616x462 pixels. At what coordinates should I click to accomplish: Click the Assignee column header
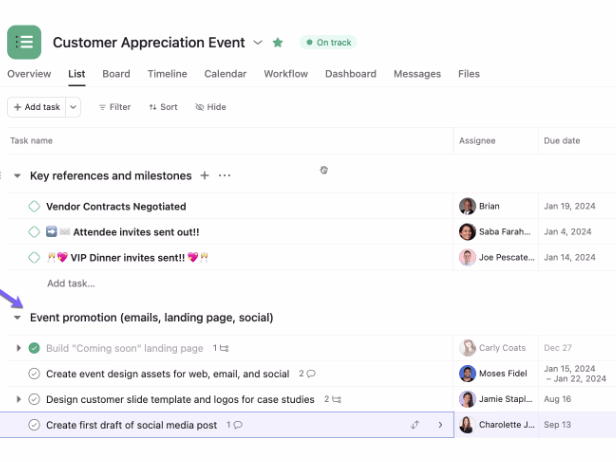click(477, 141)
